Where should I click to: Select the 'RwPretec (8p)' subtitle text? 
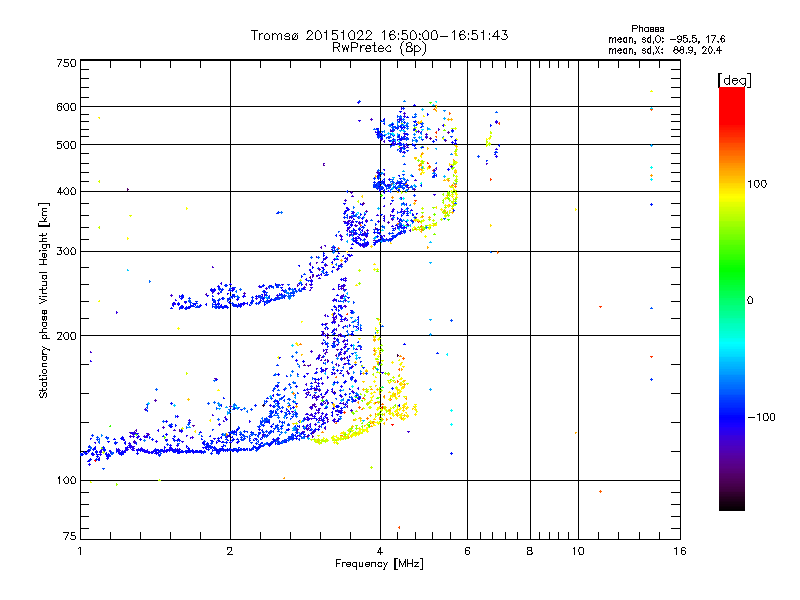tap(379, 48)
